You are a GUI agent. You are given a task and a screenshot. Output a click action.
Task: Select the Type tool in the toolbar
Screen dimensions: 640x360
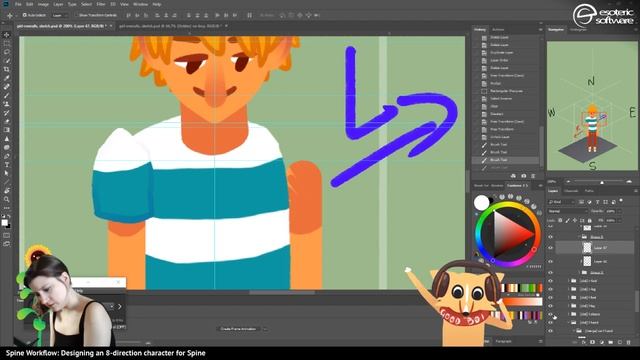pyautogui.click(x=7, y=165)
